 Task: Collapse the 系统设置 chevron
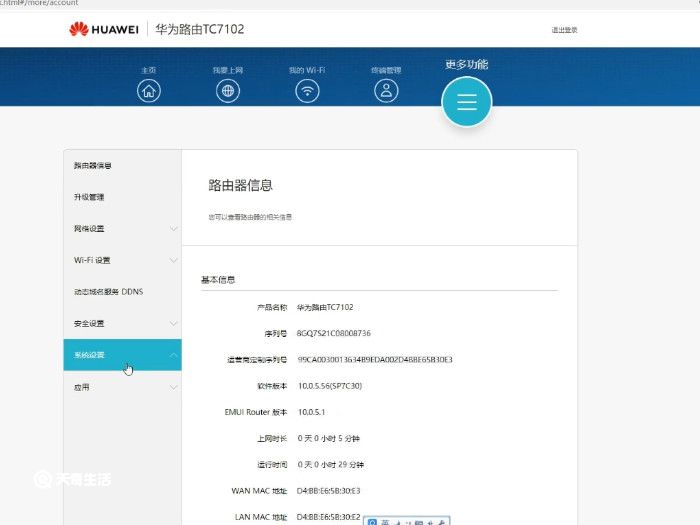(x=174, y=355)
